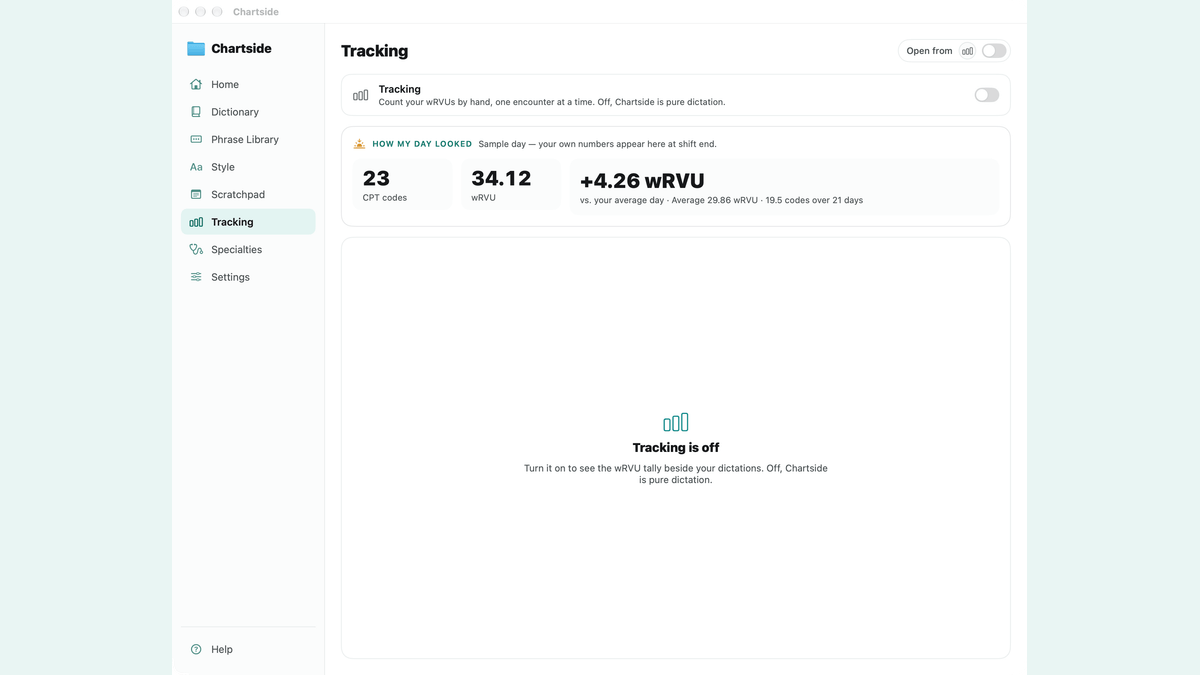The height and width of the screenshot is (675, 1200).
Task: Turn on the Open from toggle
Action: 994,51
